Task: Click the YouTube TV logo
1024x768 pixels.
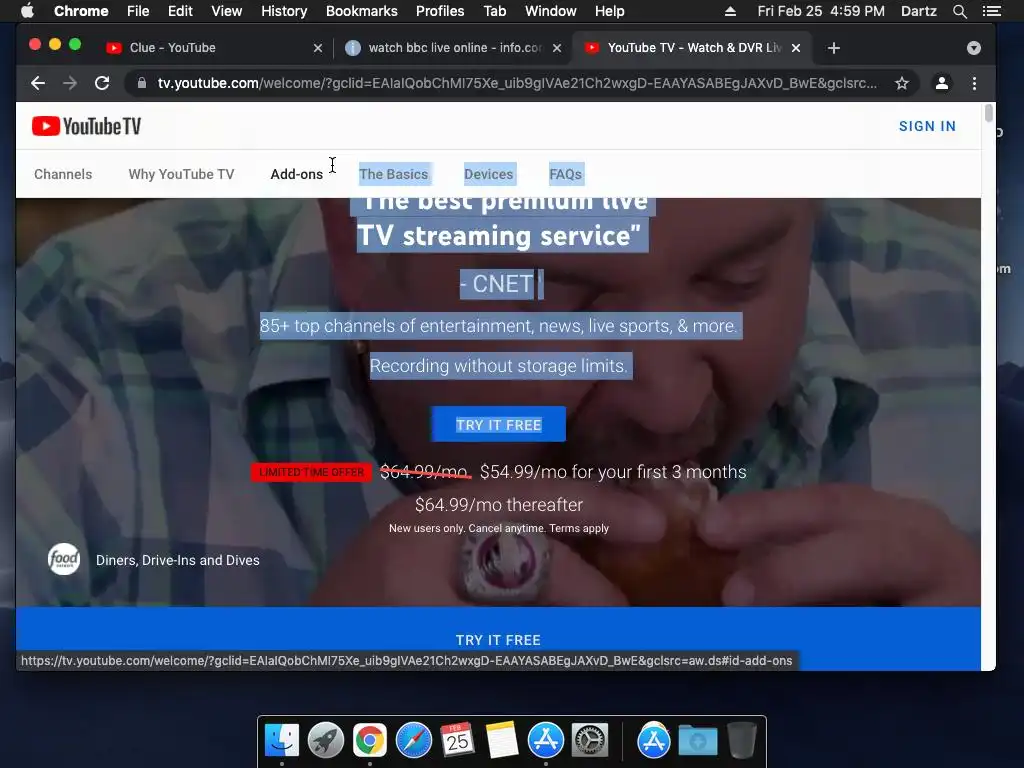Action: [x=86, y=126]
